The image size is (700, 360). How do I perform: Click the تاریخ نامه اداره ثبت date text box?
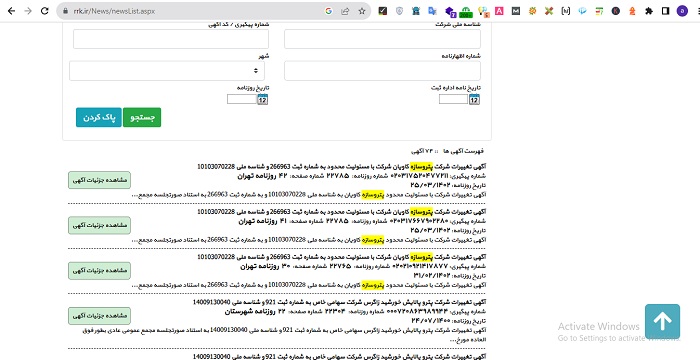coord(453,99)
